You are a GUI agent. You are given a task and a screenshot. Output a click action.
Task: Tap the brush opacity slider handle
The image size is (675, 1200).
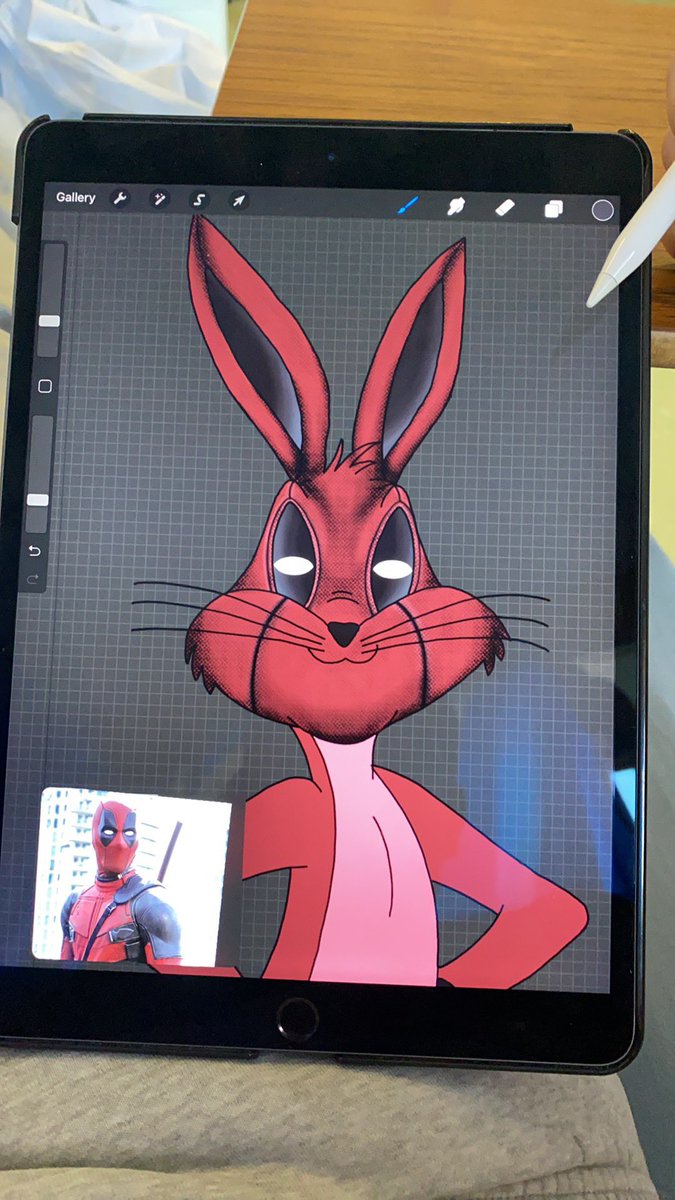(38, 499)
